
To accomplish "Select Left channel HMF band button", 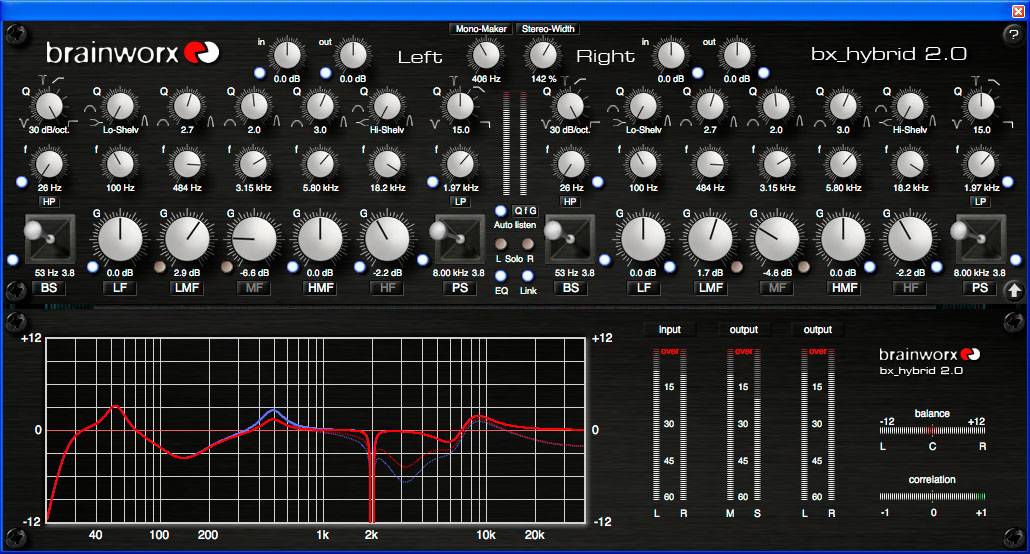I will pos(321,288).
